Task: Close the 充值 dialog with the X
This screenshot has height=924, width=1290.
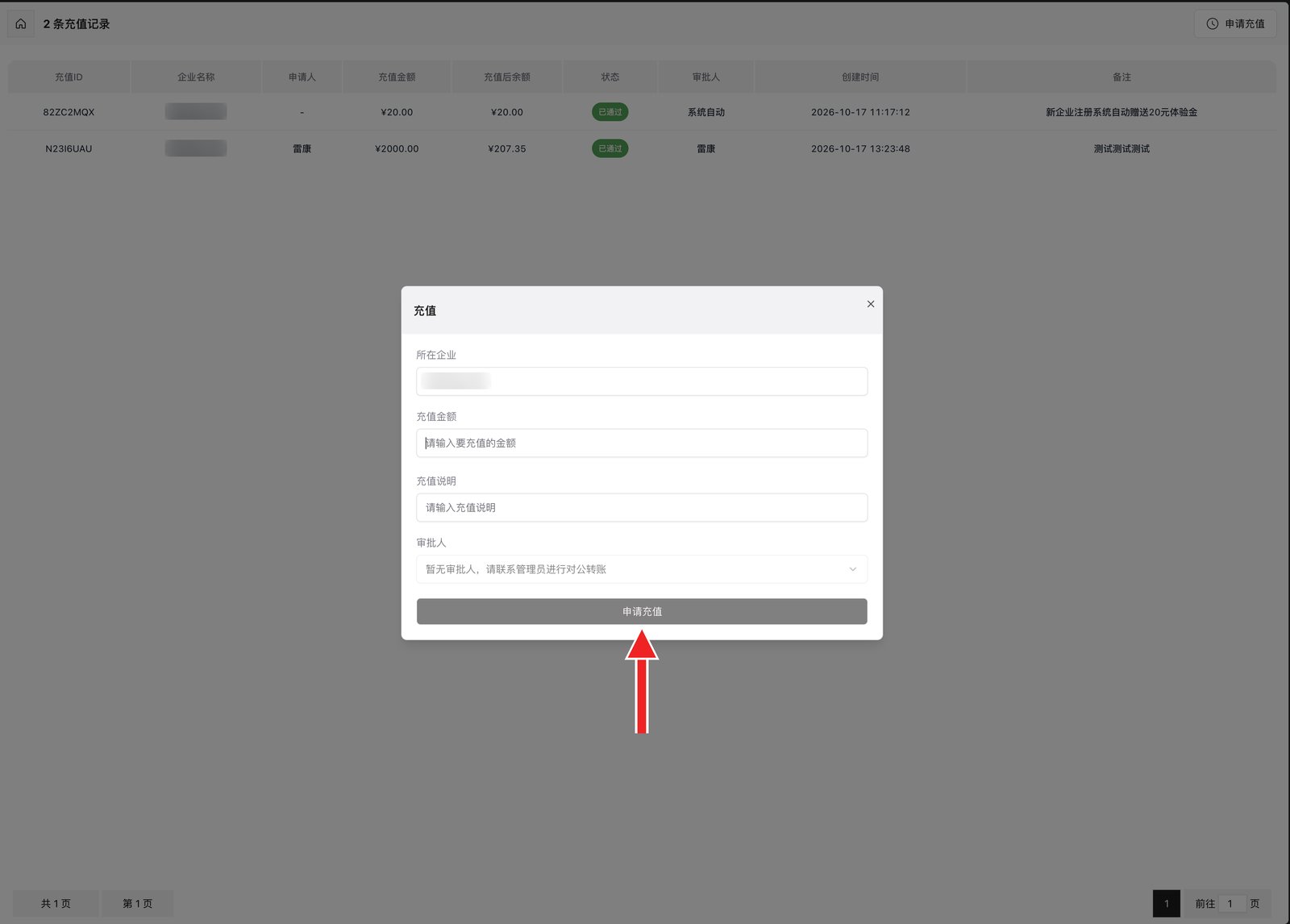Action: click(x=871, y=304)
